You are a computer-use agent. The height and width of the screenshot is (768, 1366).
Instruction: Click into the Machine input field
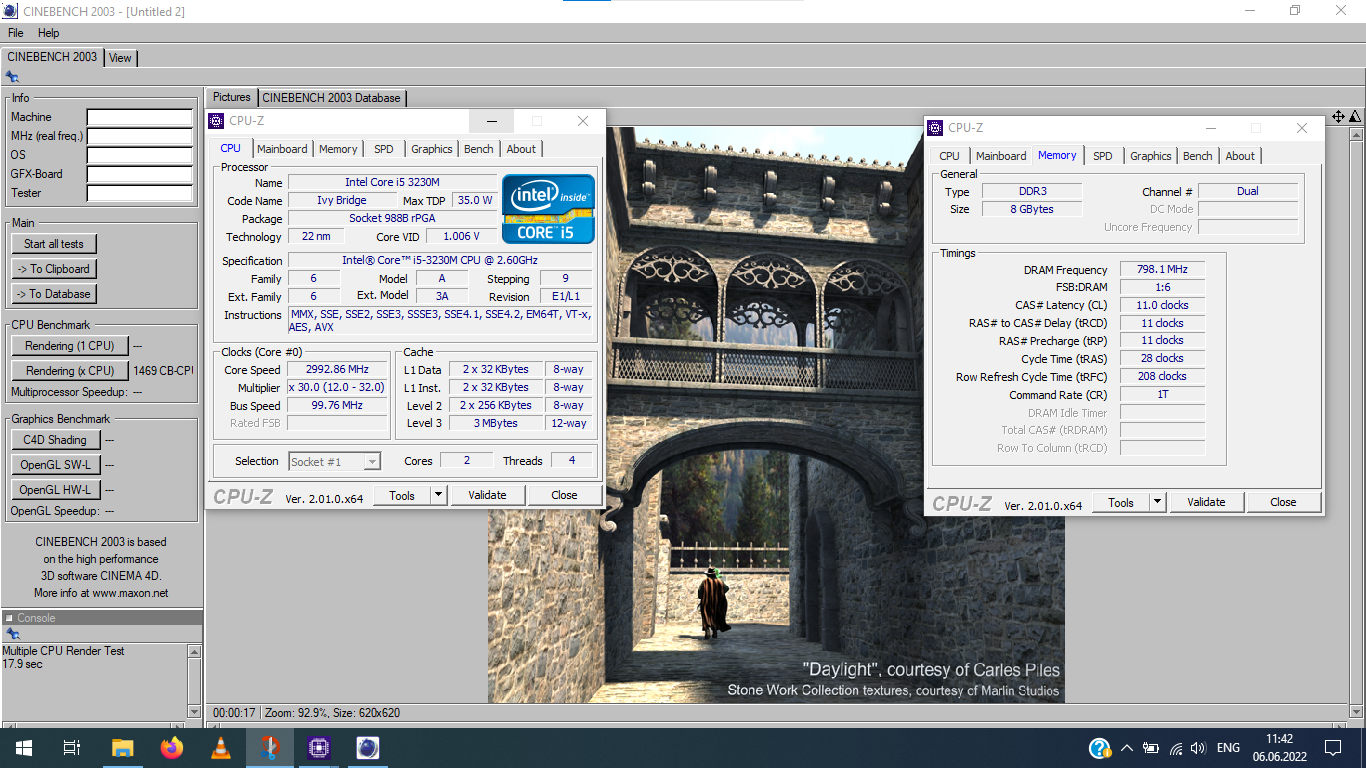(x=139, y=117)
